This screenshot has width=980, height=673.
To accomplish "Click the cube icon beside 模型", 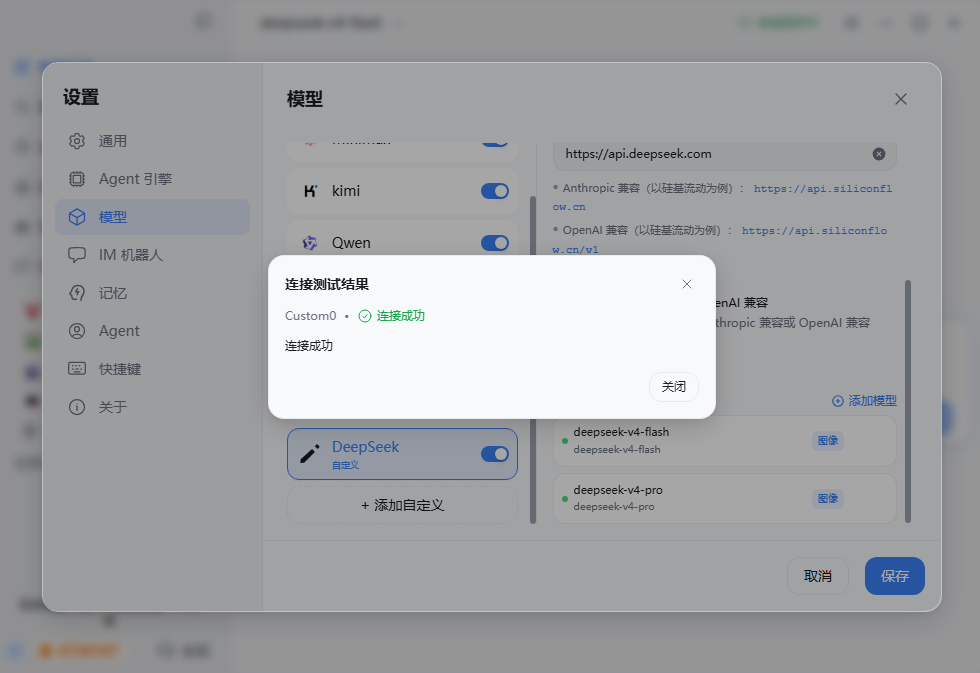I will pos(77,217).
